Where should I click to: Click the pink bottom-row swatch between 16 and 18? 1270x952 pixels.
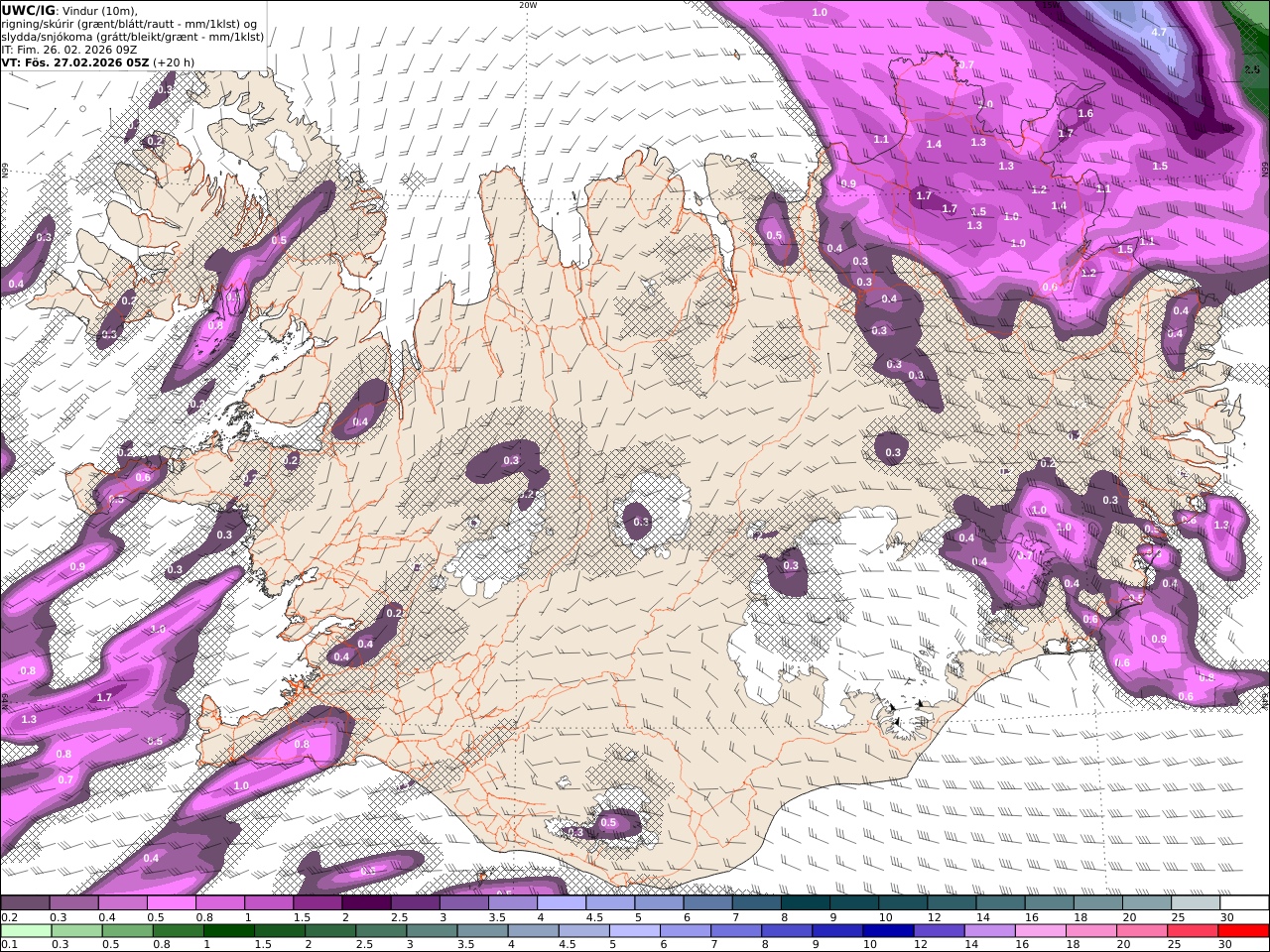(1040, 931)
